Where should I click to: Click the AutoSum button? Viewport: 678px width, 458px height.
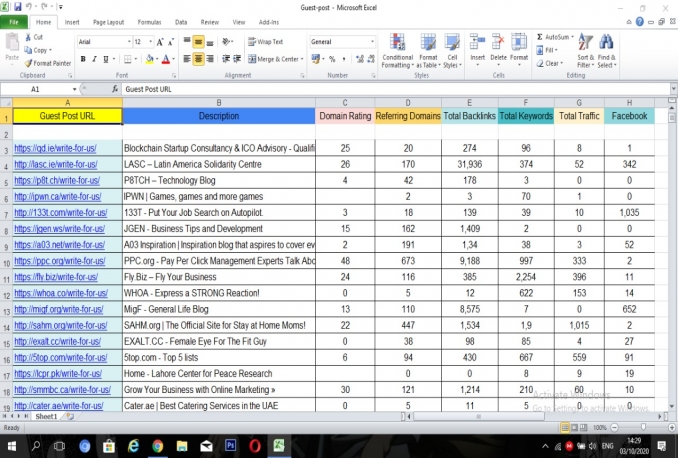point(551,36)
